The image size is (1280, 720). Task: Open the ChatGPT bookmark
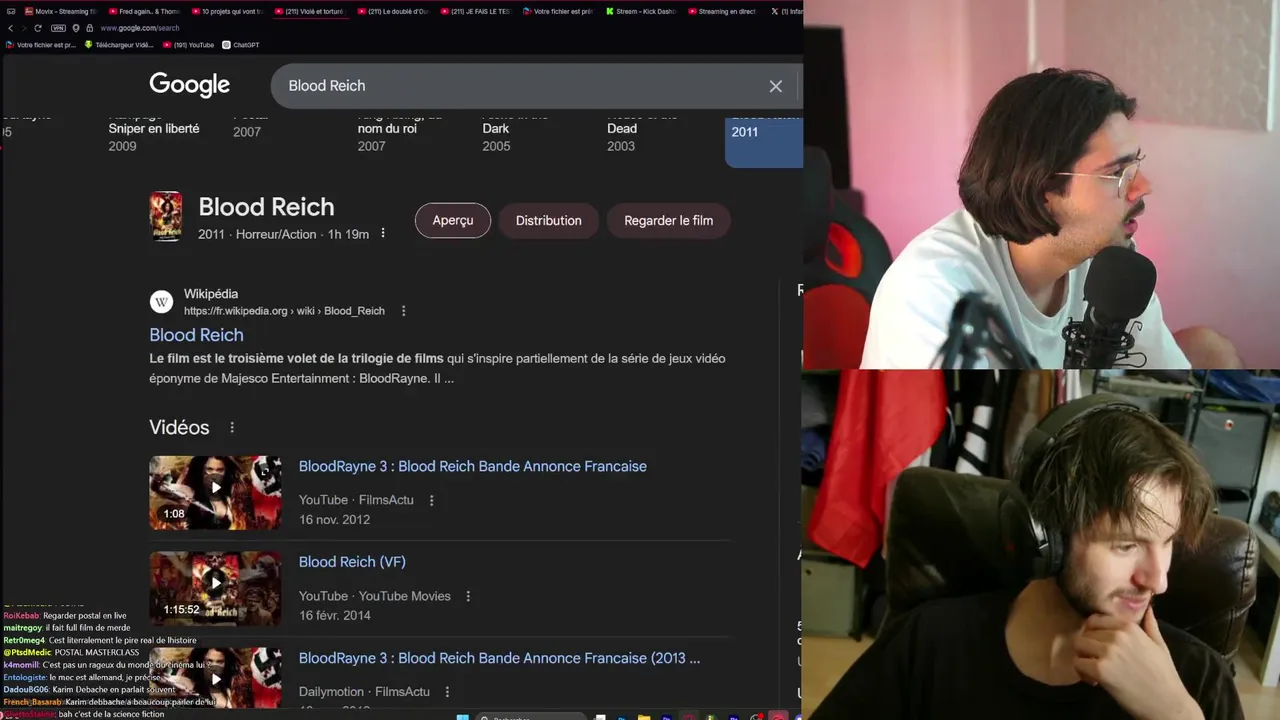click(240, 45)
